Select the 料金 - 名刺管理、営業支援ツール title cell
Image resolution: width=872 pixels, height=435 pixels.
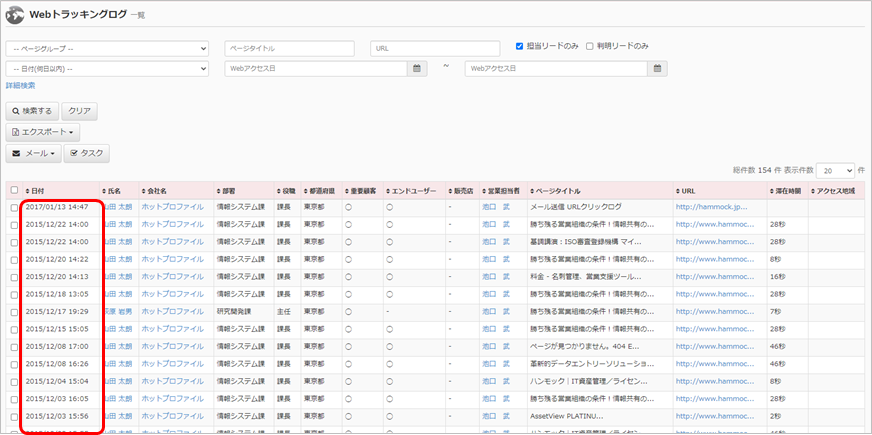[587, 276]
